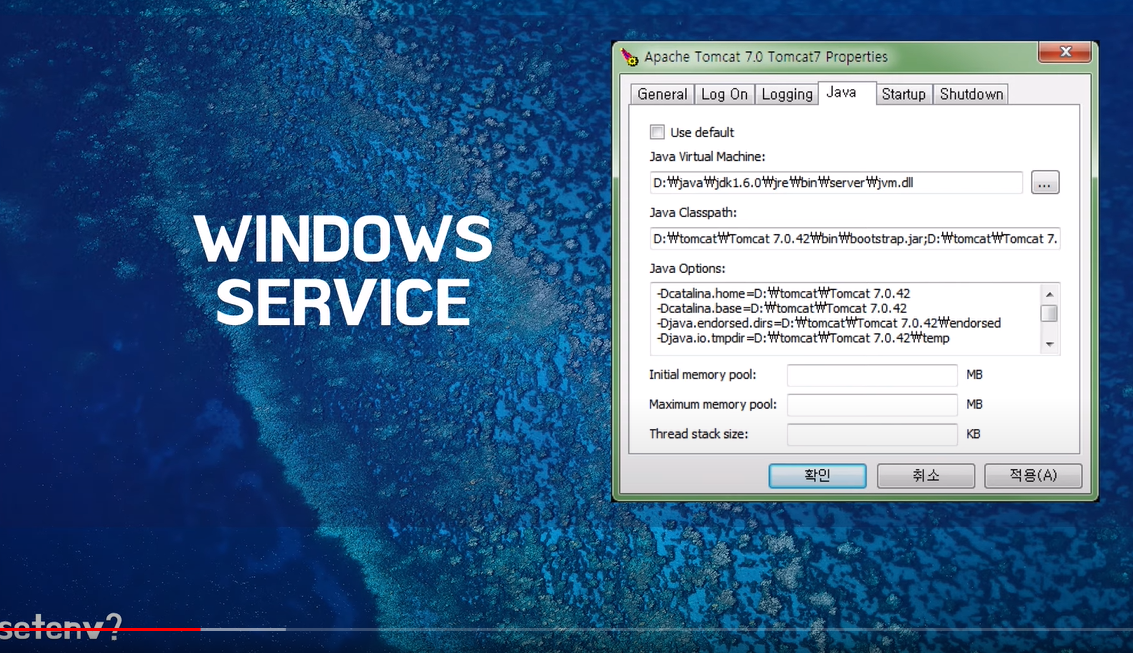Screen dimensions: 1133x653
Task: Click the Java Options scrollbar thumb
Action: (1050, 313)
